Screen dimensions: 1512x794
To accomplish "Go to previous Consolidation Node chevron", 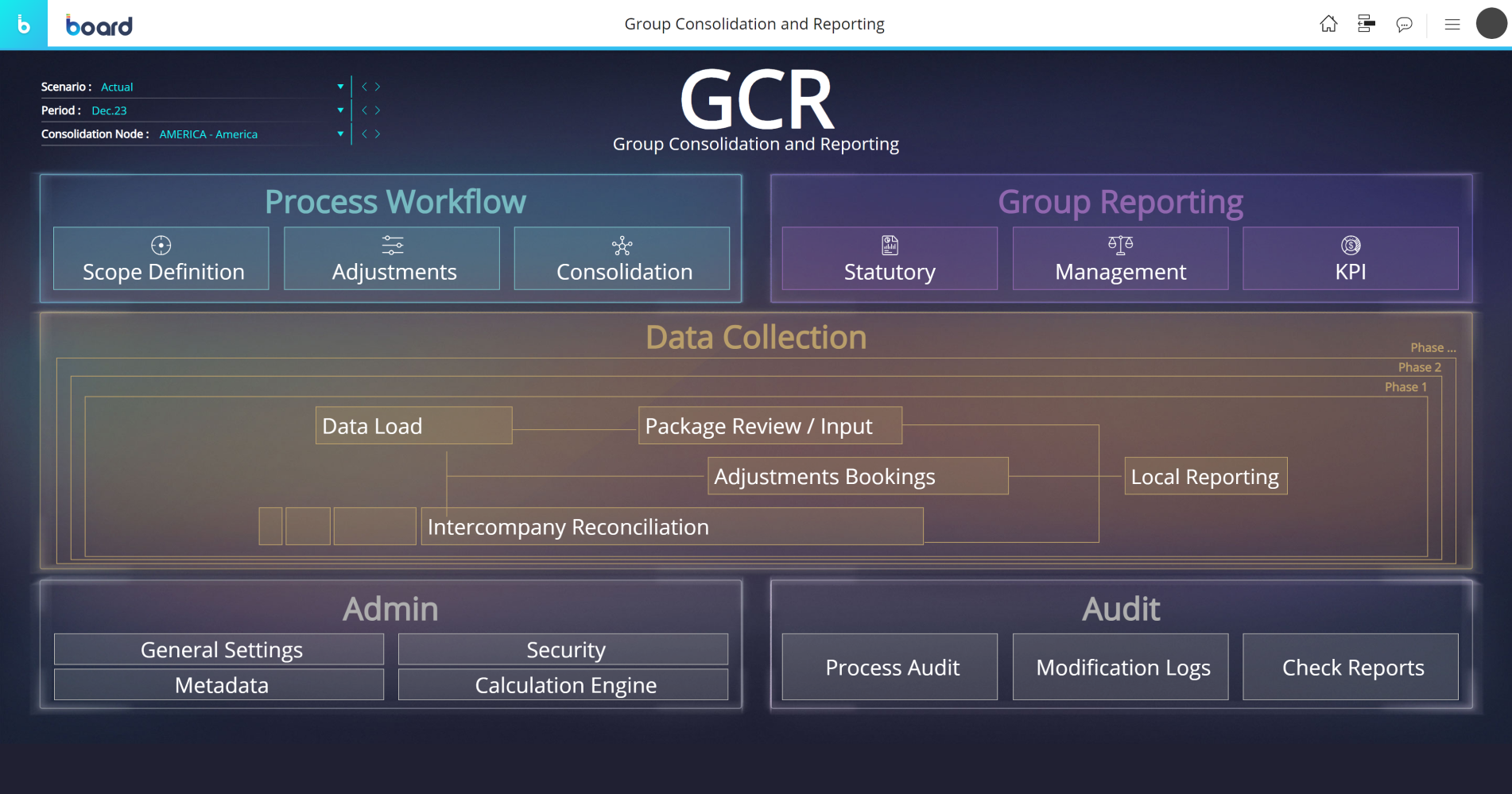I will (365, 134).
